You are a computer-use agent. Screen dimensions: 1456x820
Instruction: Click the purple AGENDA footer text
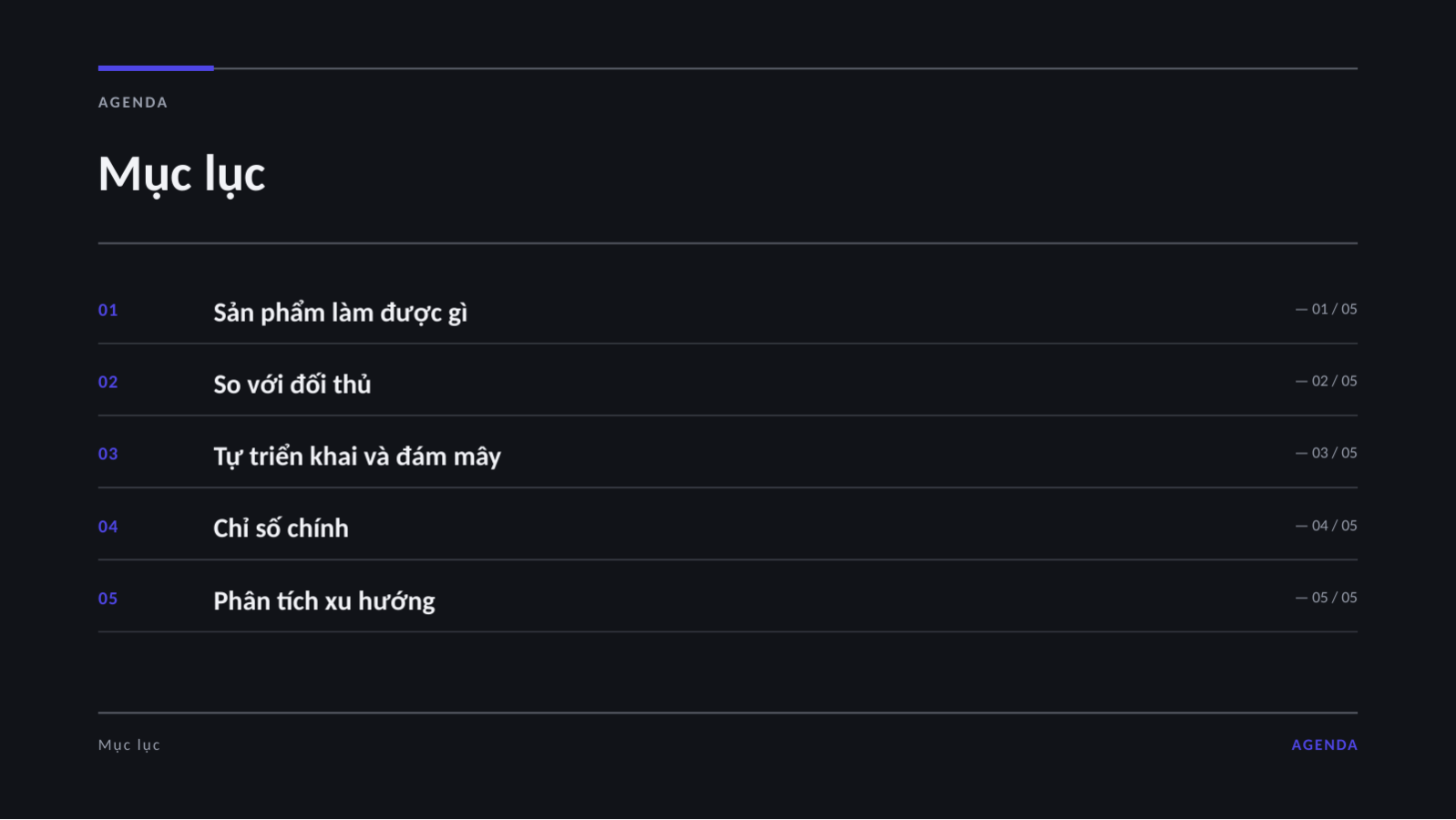tap(1324, 744)
